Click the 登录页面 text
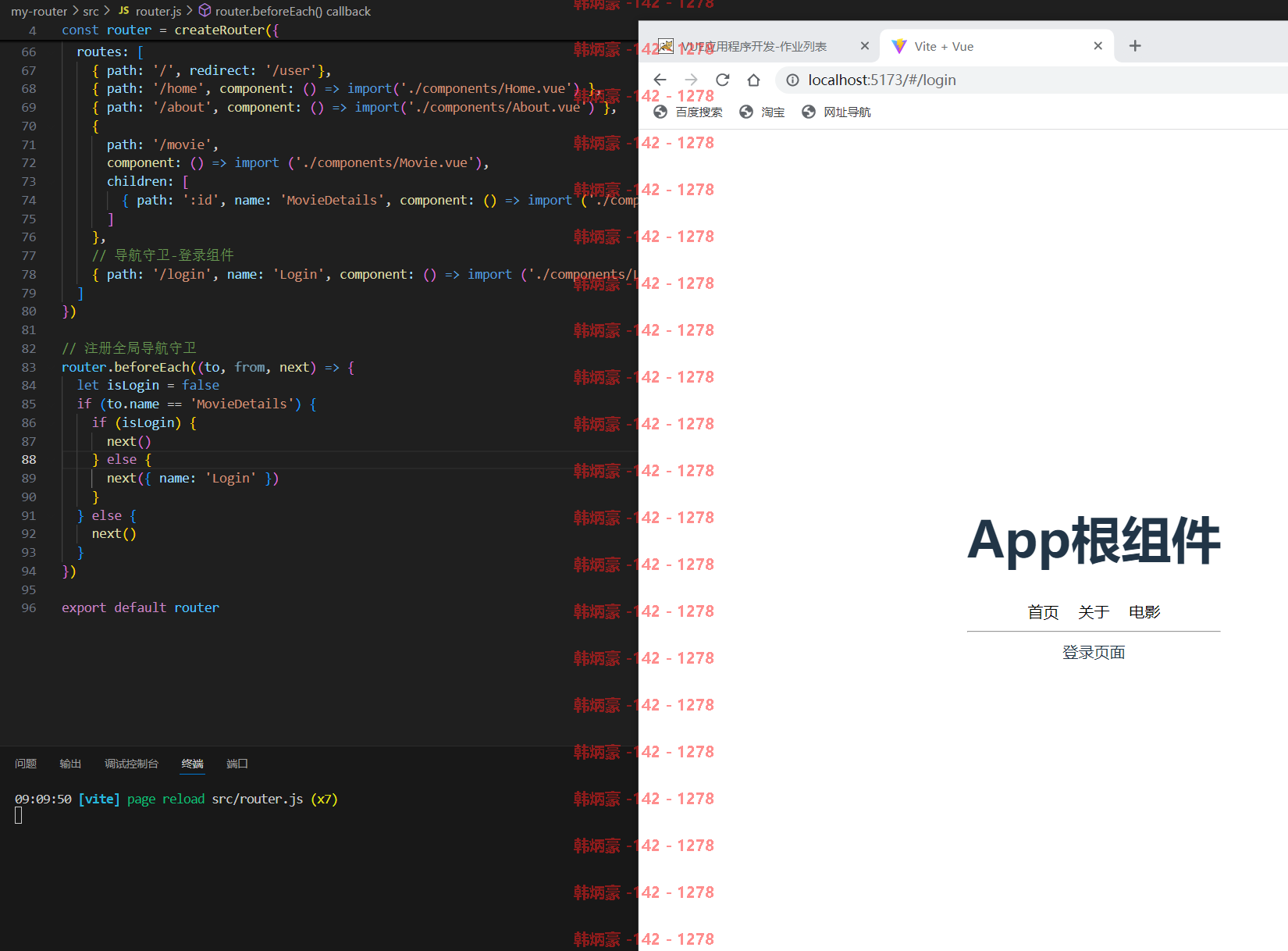This screenshot has width=1288, height=951. pos(1094,653)
